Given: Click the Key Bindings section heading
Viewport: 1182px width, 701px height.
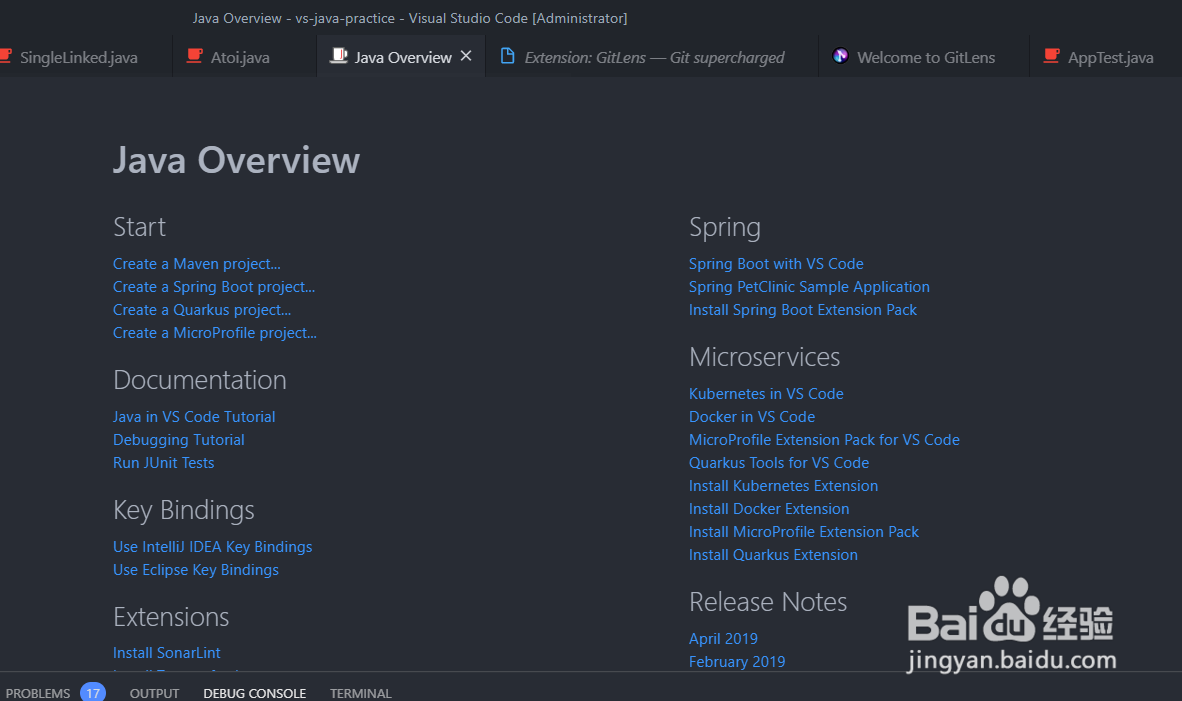Looking at the screenshot, I should 184,510.
